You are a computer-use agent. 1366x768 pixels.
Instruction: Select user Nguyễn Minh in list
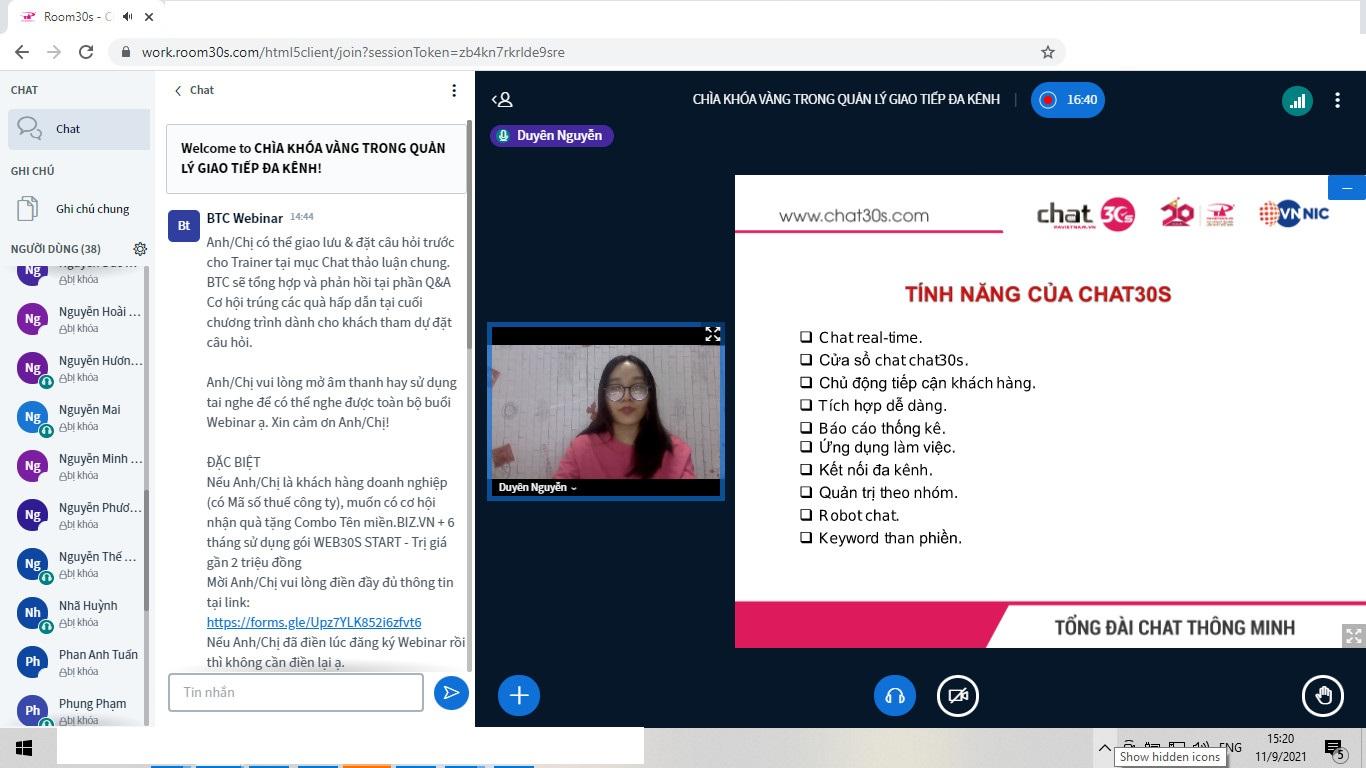79,466
